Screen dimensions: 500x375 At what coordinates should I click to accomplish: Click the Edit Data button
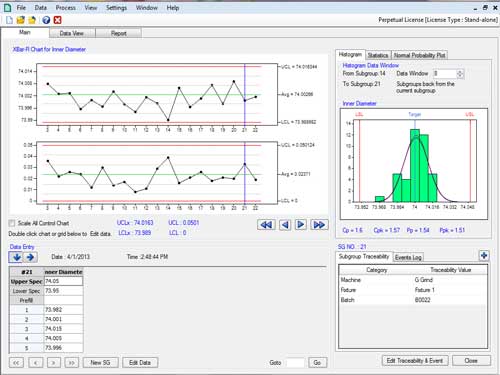pyautogui.click(x=140, y=363)
